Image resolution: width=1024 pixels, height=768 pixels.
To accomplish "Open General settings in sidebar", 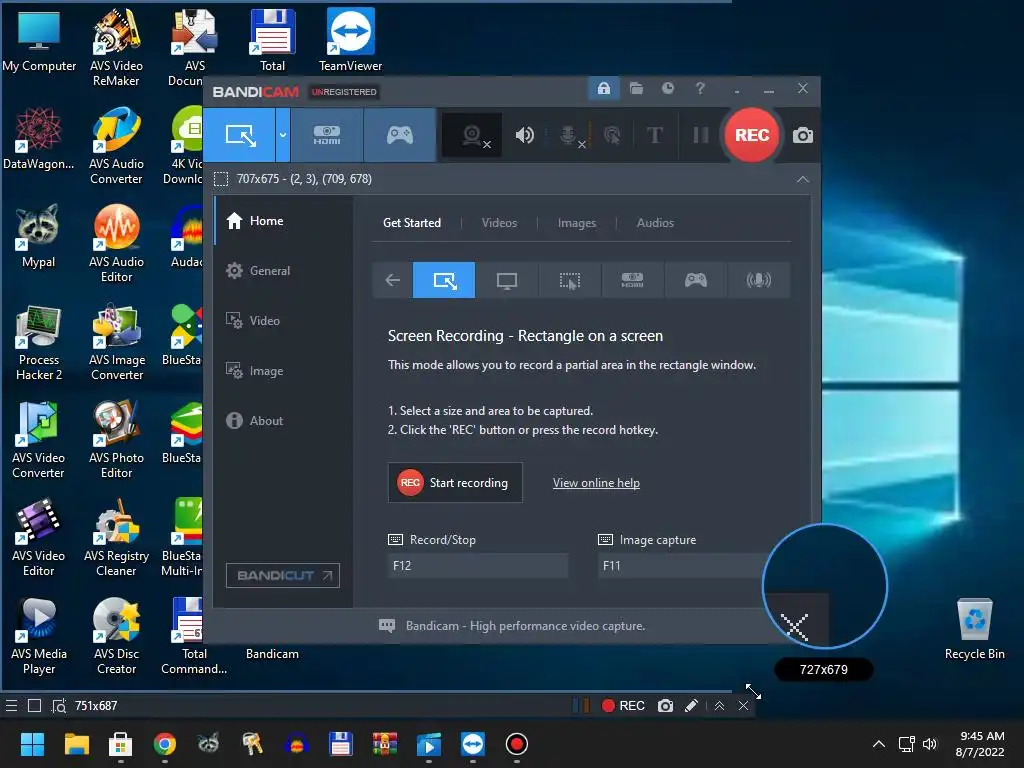I will (x=283, y=270).
